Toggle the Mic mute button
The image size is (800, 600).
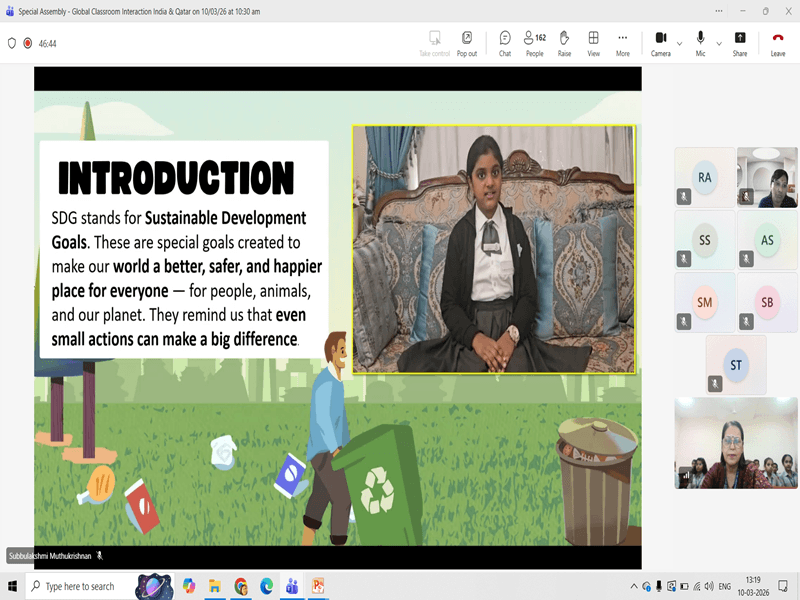point(700,42)
